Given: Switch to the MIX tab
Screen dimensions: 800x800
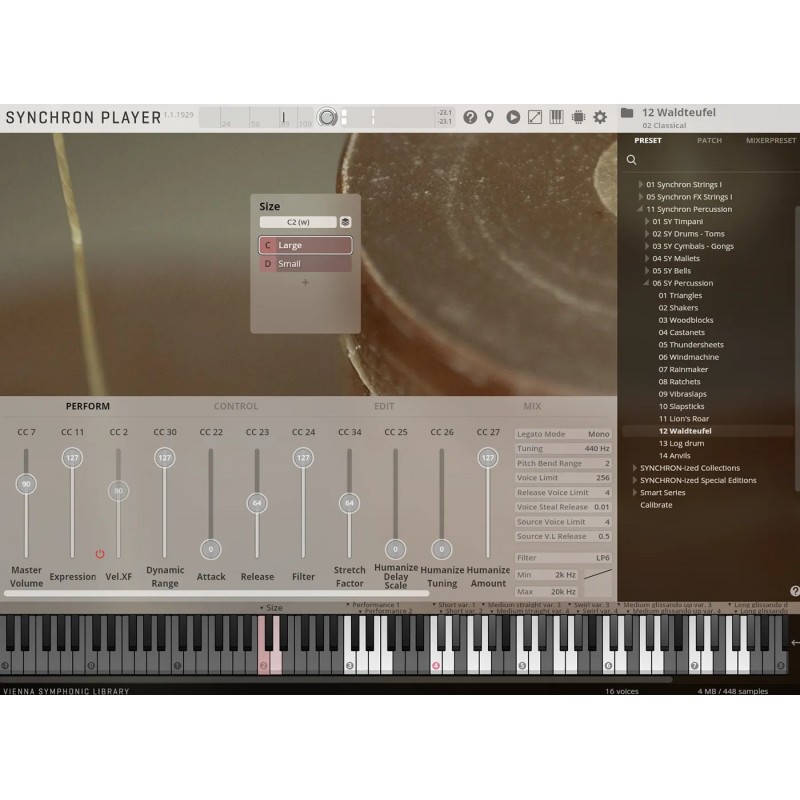Looking at the screenshot, I should click(x=532, y=406).
